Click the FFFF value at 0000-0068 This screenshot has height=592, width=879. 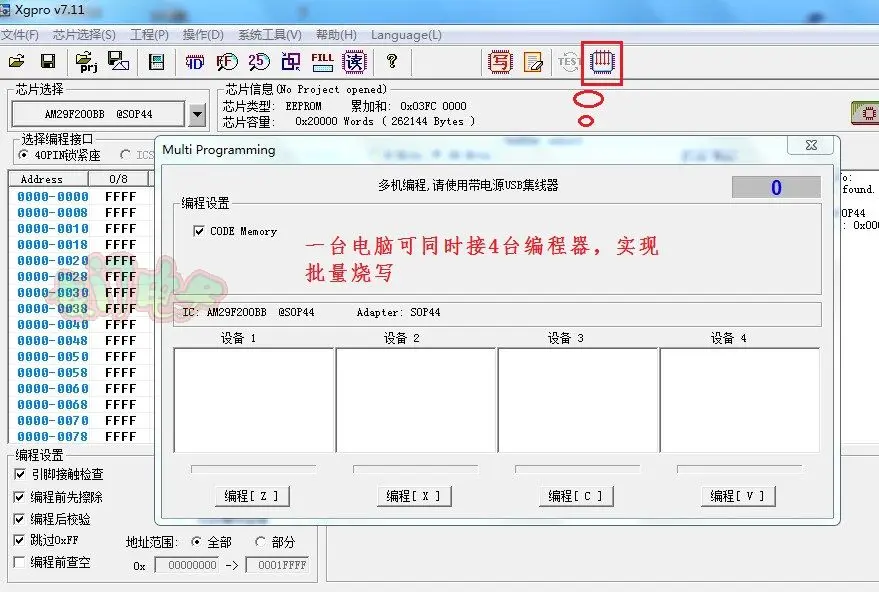pos(121,405)
